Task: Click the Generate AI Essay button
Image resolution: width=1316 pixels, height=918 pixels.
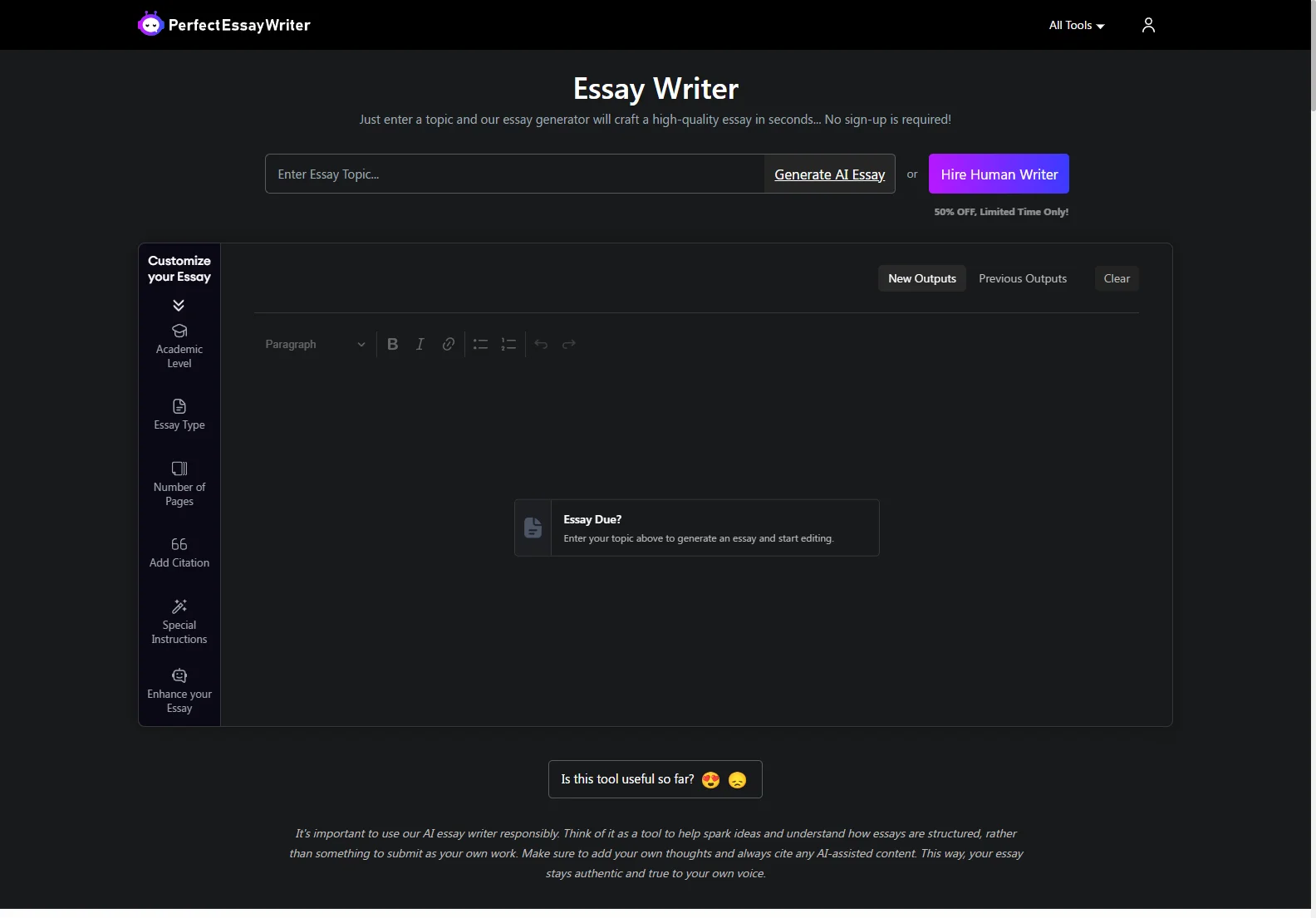Action: point(829,174)
